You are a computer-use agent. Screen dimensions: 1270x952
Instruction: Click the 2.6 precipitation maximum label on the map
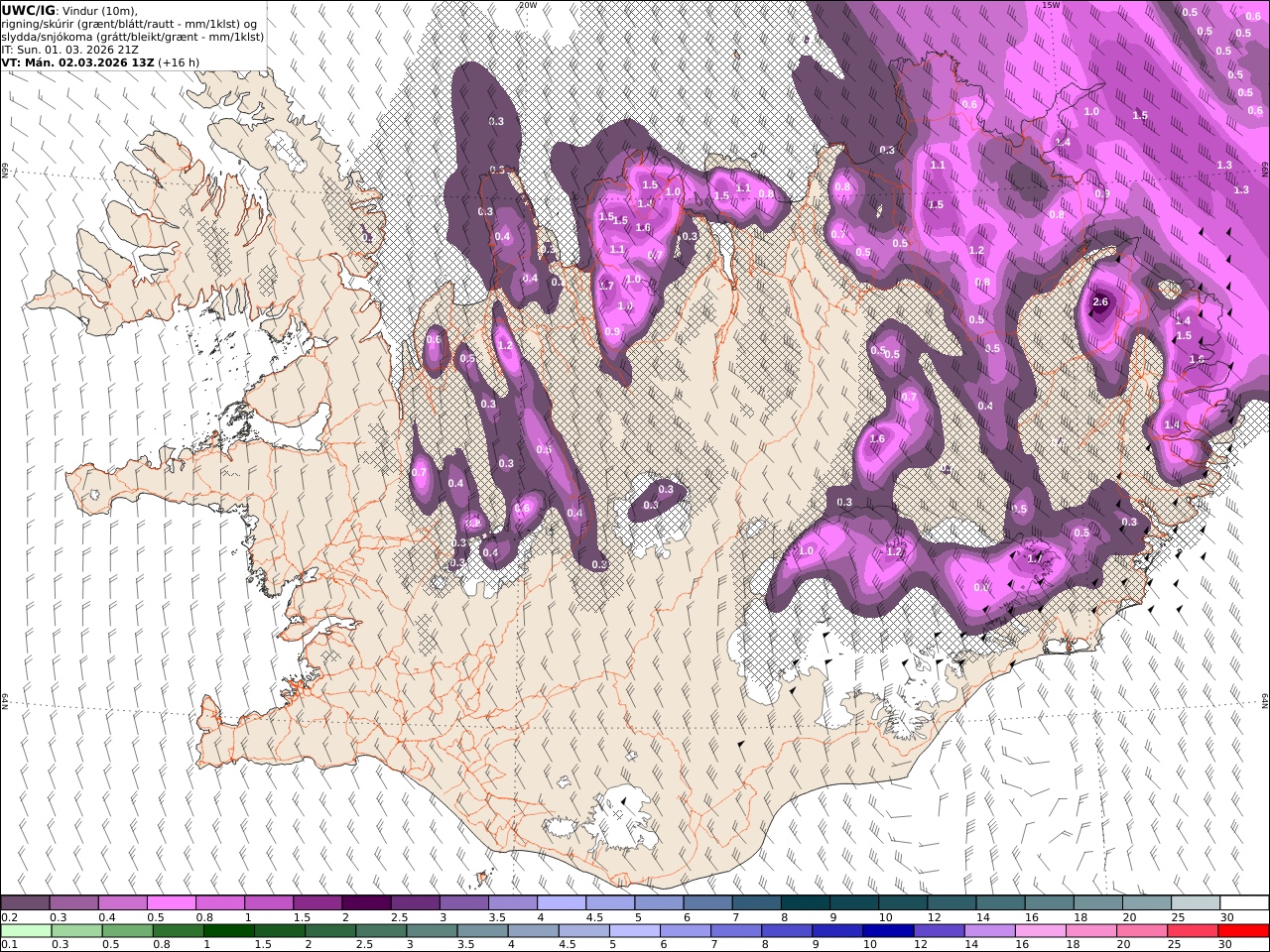(x=1099, y=301)
